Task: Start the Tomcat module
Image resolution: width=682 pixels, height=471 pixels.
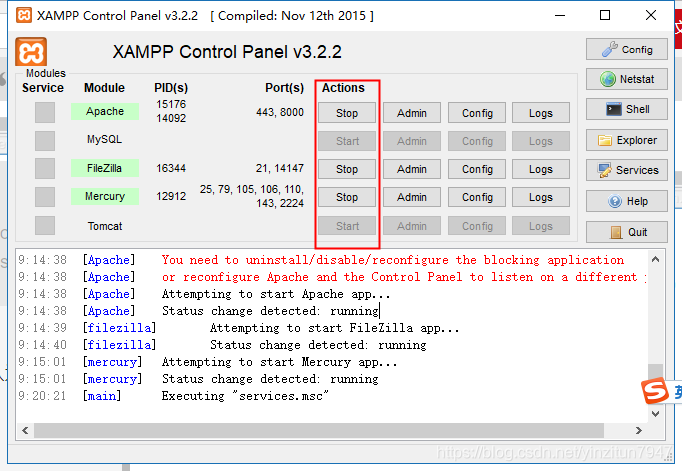Action: click(x=347, y=226)
